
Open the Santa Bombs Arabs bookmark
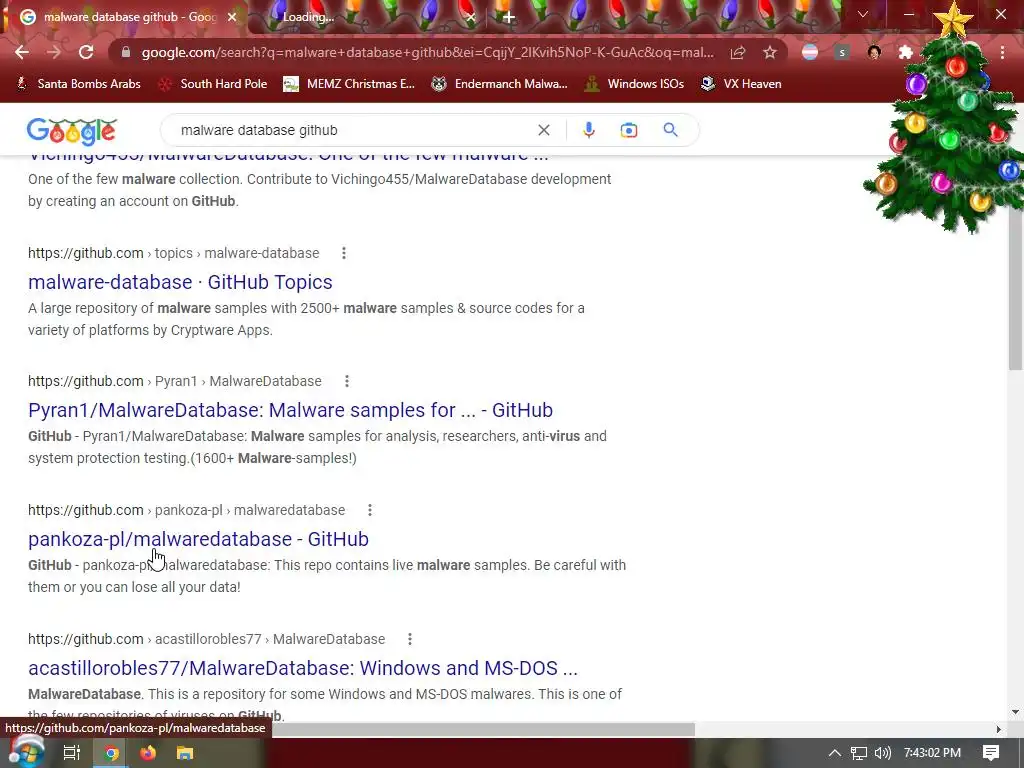(78, 84)
